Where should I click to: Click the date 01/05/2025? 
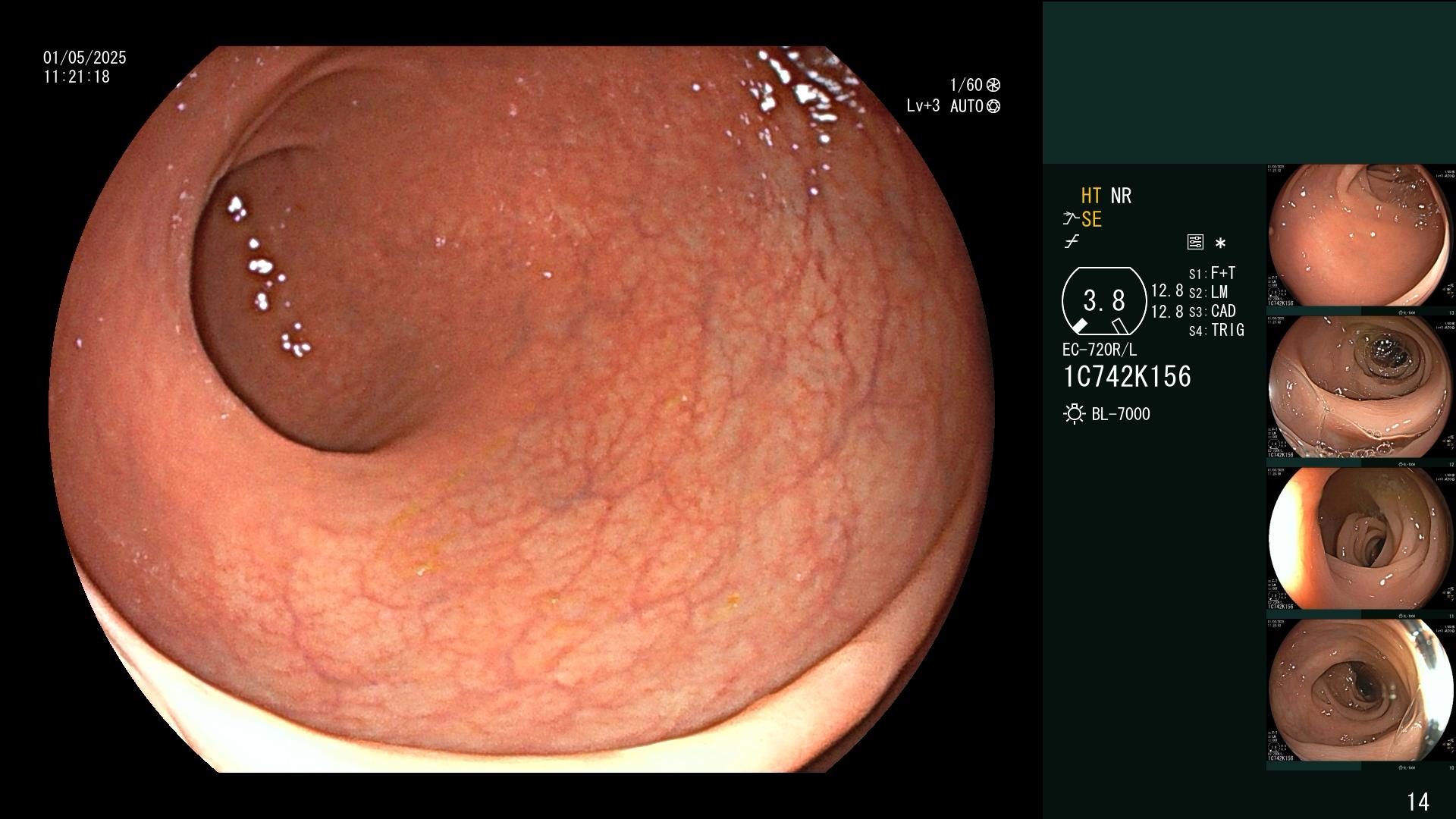click(85, 58)
